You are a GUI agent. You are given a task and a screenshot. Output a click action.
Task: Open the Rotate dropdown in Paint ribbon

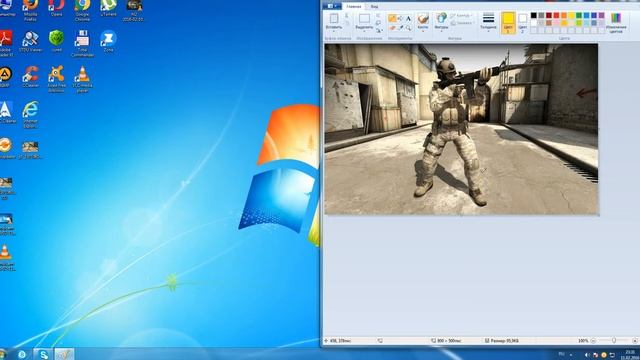379,31
